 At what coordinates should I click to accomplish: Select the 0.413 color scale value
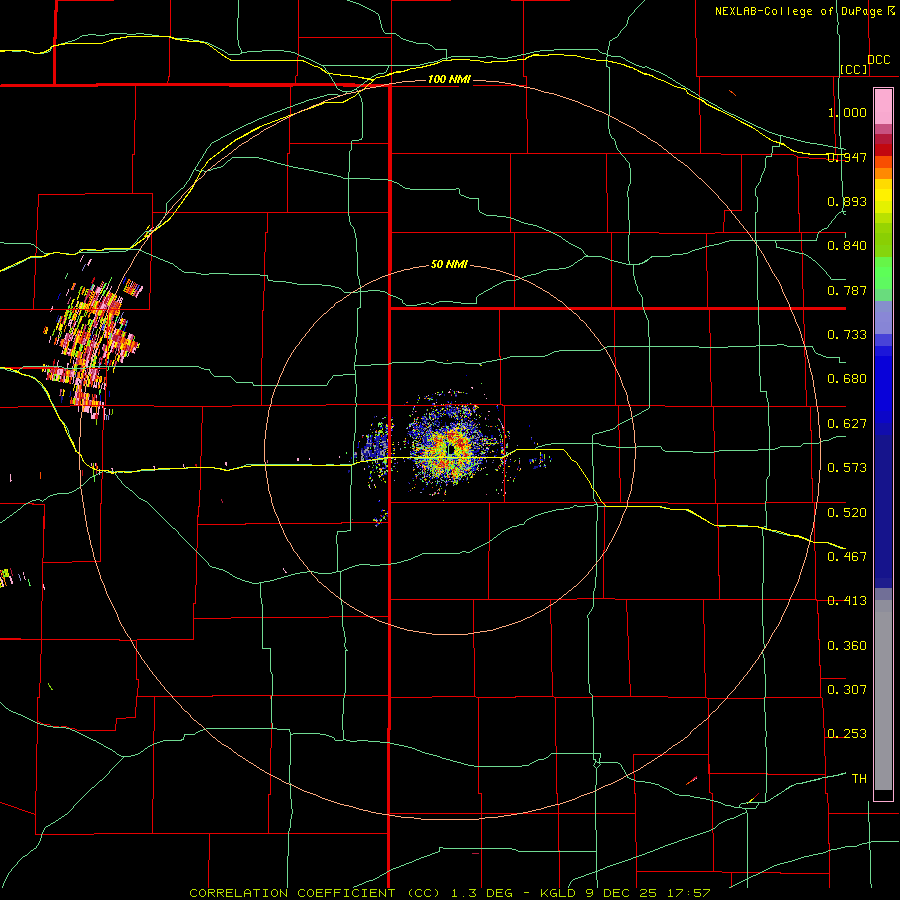tap(847, 601)
